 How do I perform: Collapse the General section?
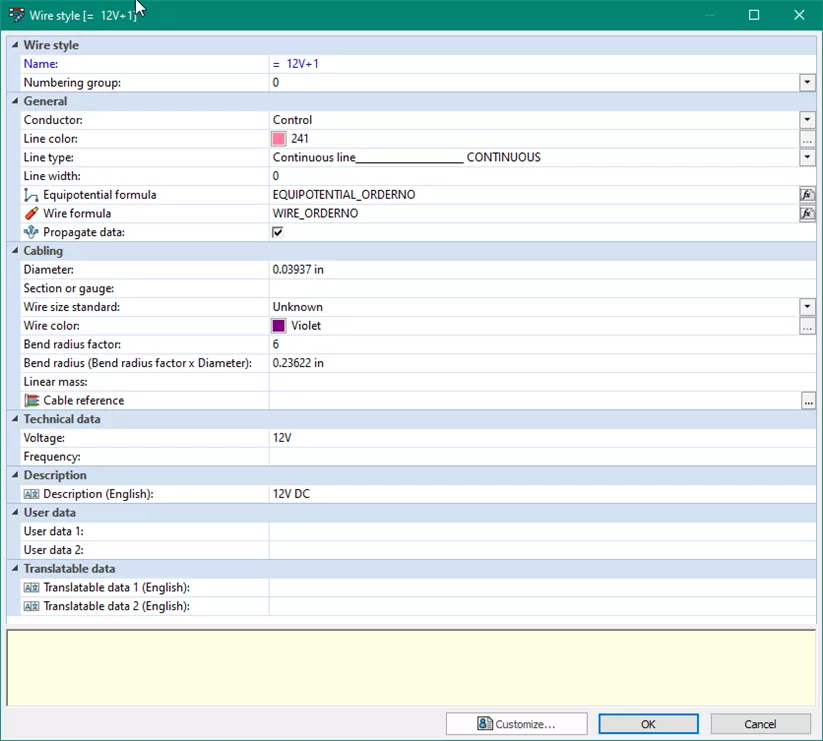click(14, 101)
